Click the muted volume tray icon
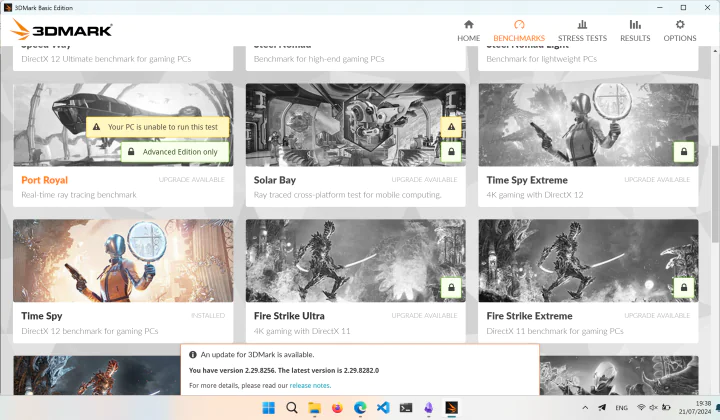This screenshot has height=420, width=720. 653,408
